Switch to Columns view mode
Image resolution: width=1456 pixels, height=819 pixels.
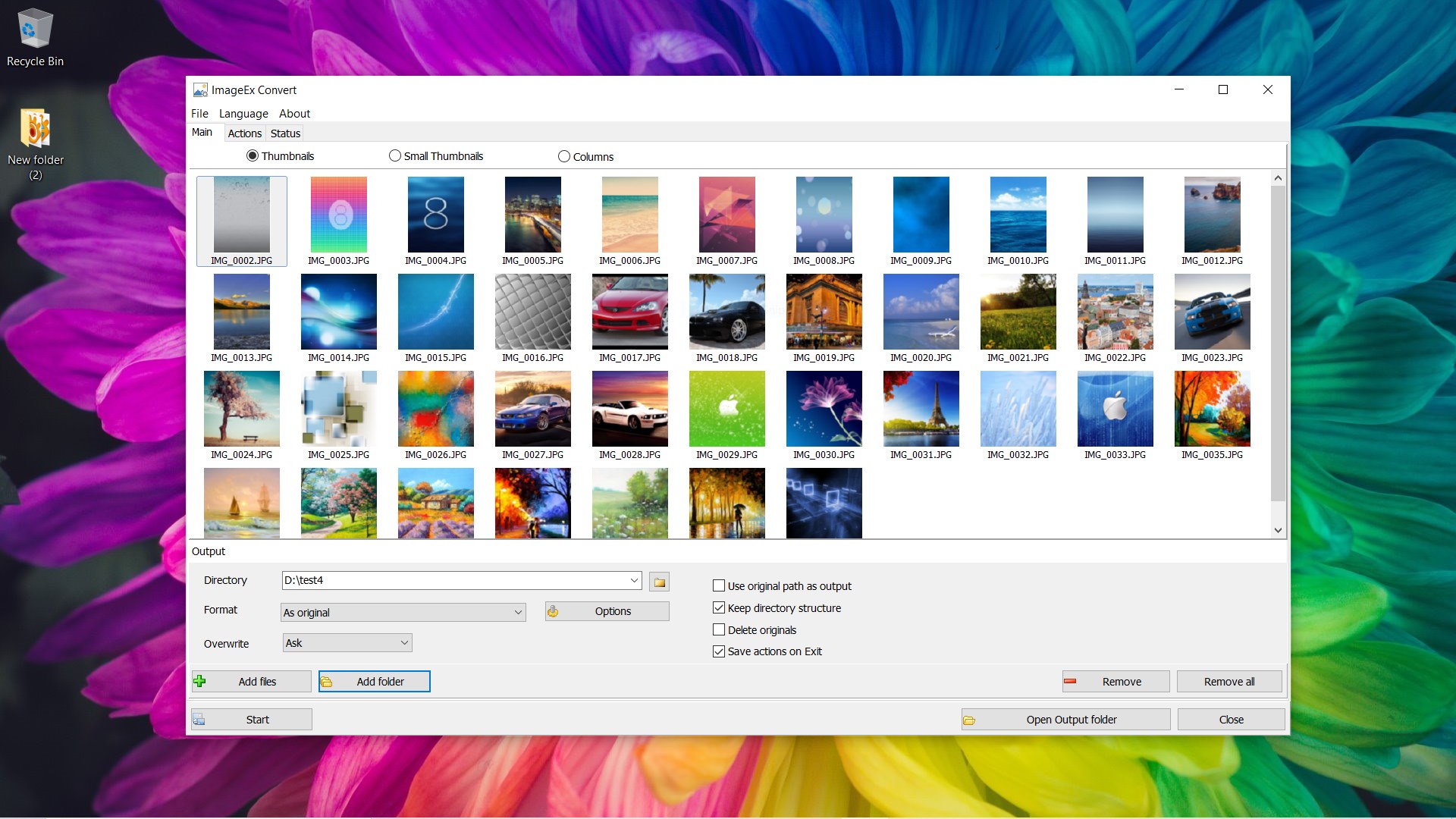(x=564, y=156)
